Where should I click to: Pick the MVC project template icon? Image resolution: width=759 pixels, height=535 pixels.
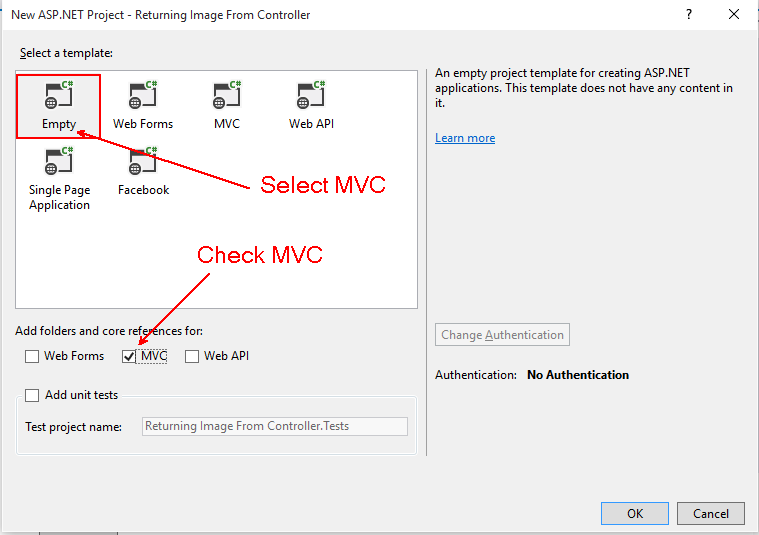pyautogui.click(x=227, y=96)
